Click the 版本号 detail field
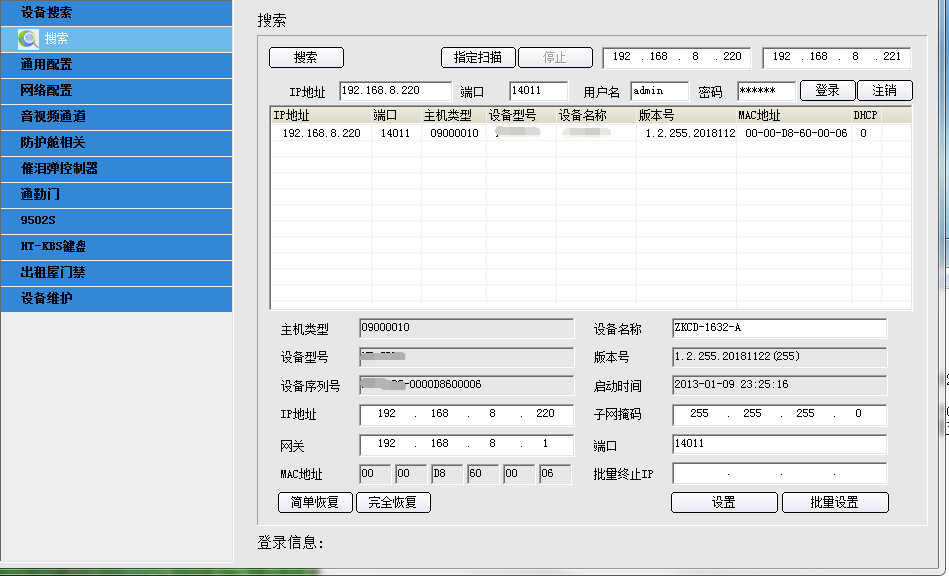949x576 pixels. coord(780,358)
